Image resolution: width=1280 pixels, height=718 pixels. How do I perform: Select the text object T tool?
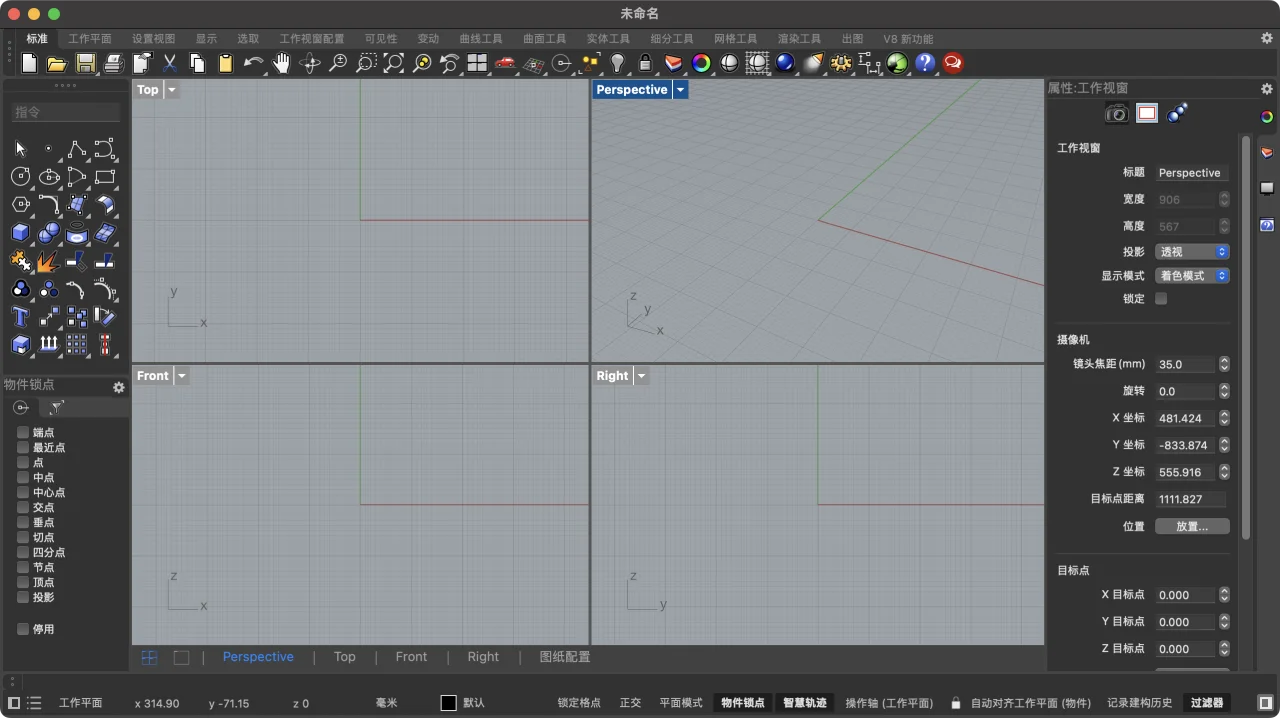tap(20, 317)
